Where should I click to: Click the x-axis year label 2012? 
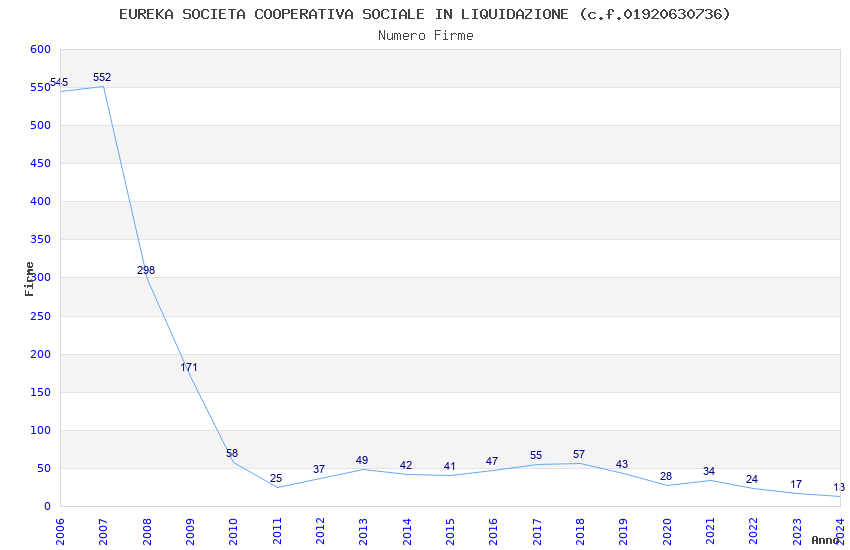[320, 531]
